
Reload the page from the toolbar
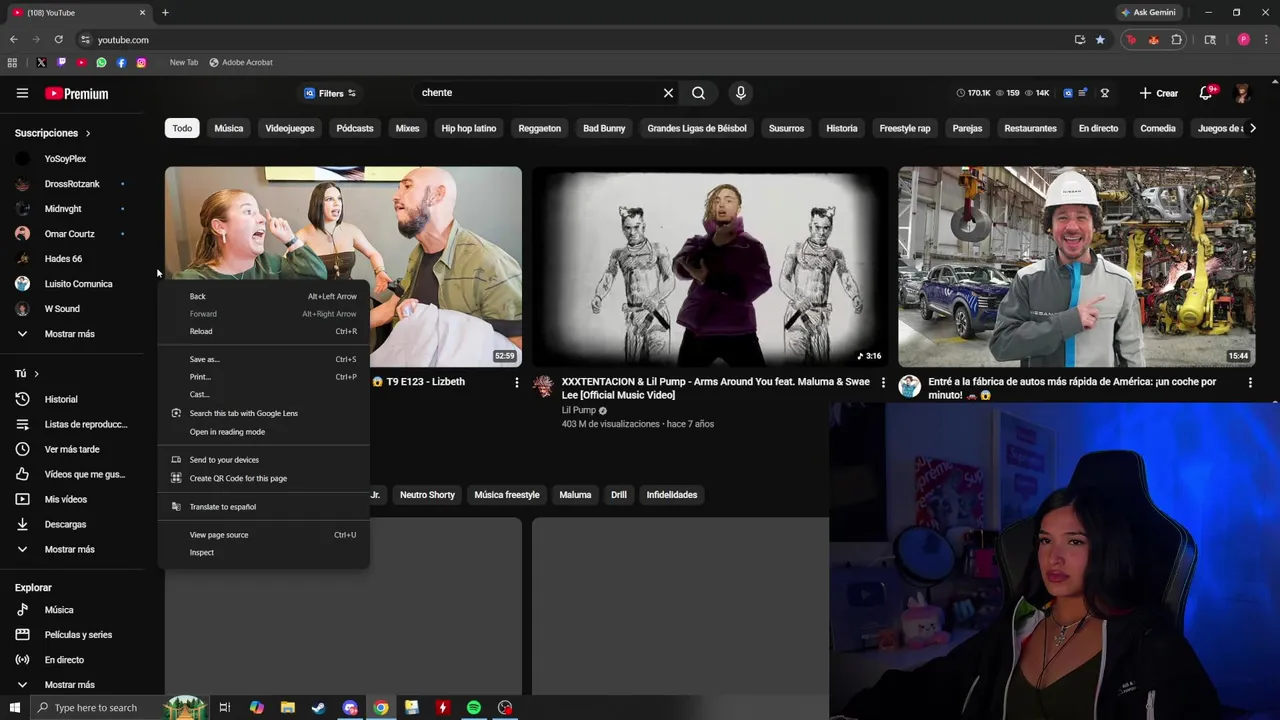59,40
